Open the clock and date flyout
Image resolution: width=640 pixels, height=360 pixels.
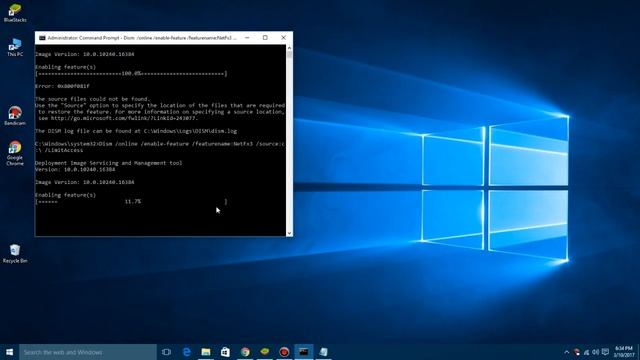624,352
